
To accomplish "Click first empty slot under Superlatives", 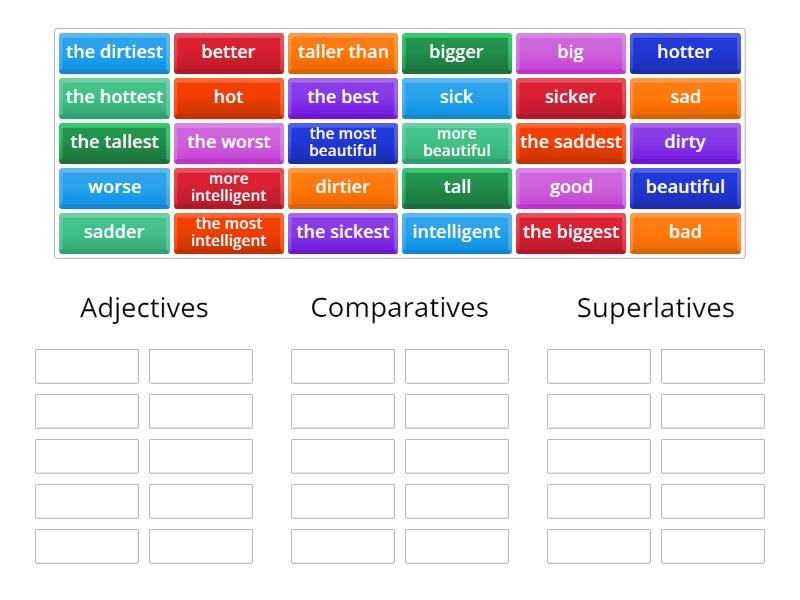I will click(x=599, y=366).
